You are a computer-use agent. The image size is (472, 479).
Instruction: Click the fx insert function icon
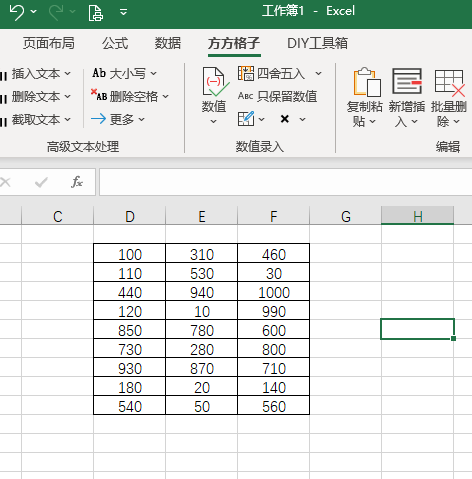click(77, 182)
